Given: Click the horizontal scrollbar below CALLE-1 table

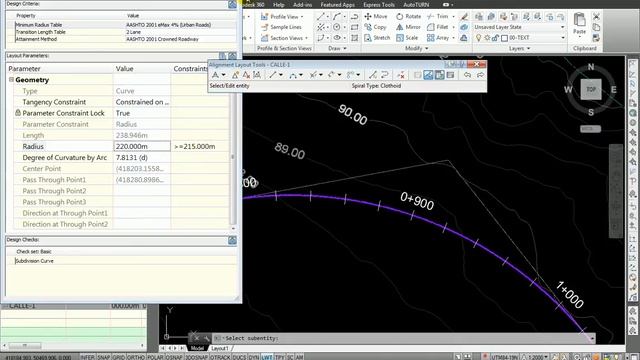Looking at the screenshot, I should click(73, 346).
